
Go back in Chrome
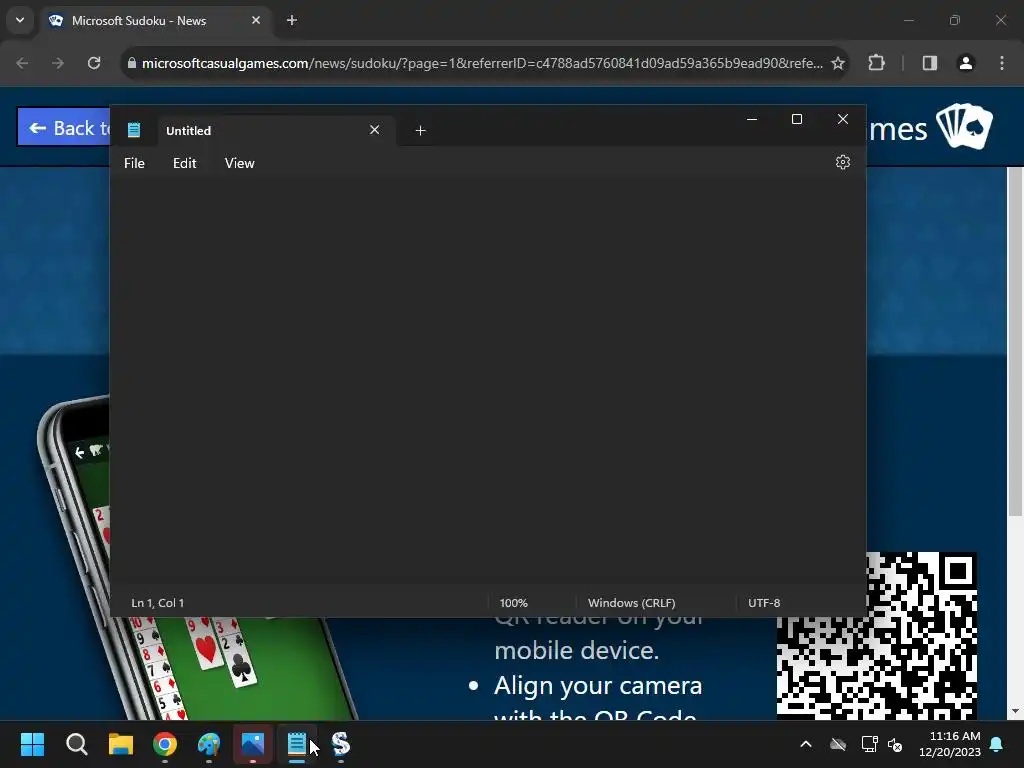pos(22,63)
